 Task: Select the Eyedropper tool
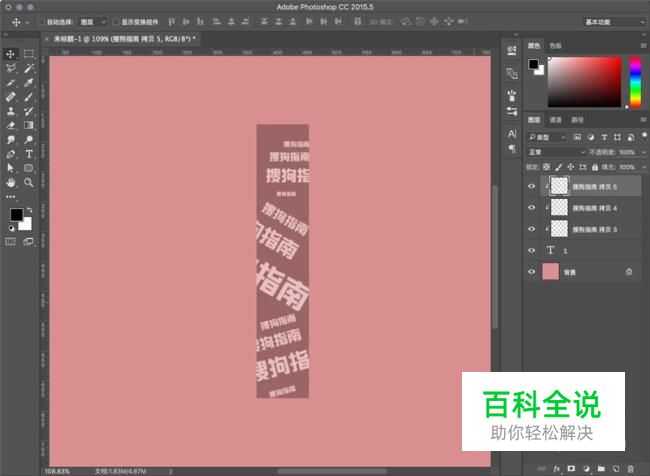tap(29, 83)
